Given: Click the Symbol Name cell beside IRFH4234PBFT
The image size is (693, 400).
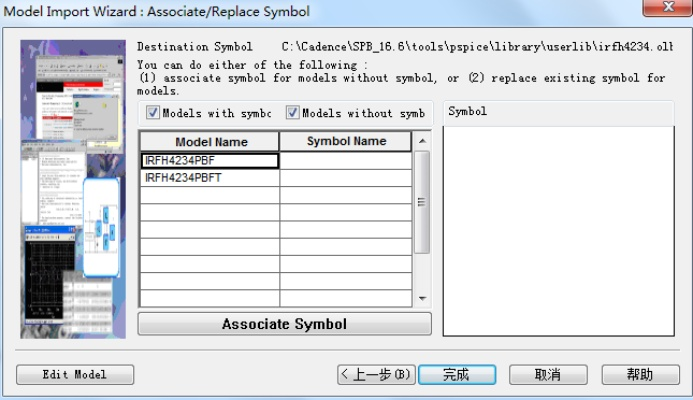Looking at the screenshot, I should coord(346,178).
